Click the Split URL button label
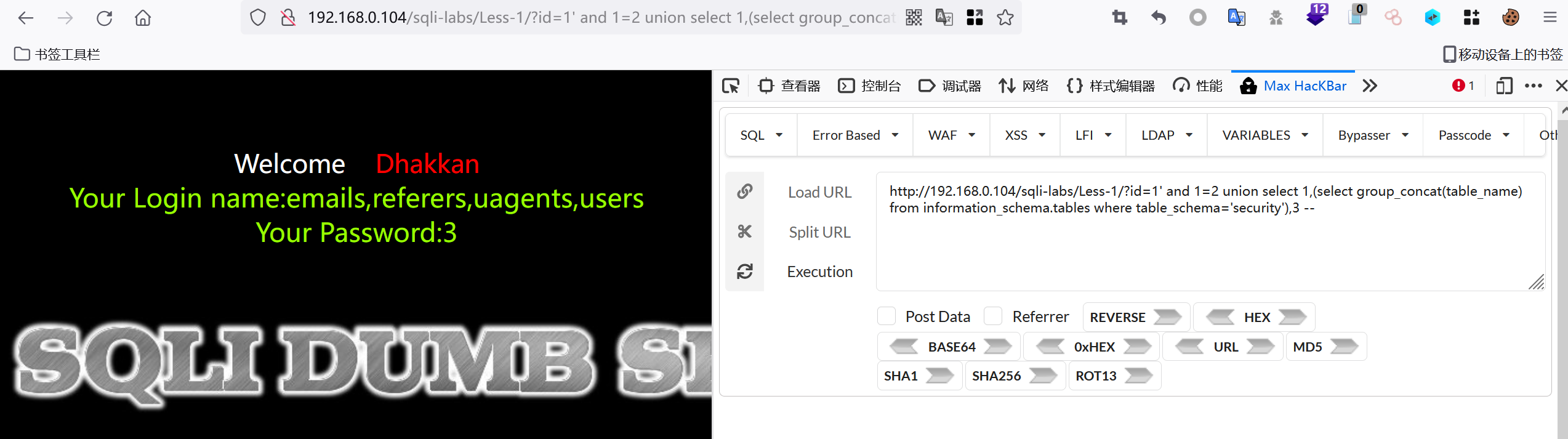The height and width of the screenshot is (439, 1568). coord(820,232)
